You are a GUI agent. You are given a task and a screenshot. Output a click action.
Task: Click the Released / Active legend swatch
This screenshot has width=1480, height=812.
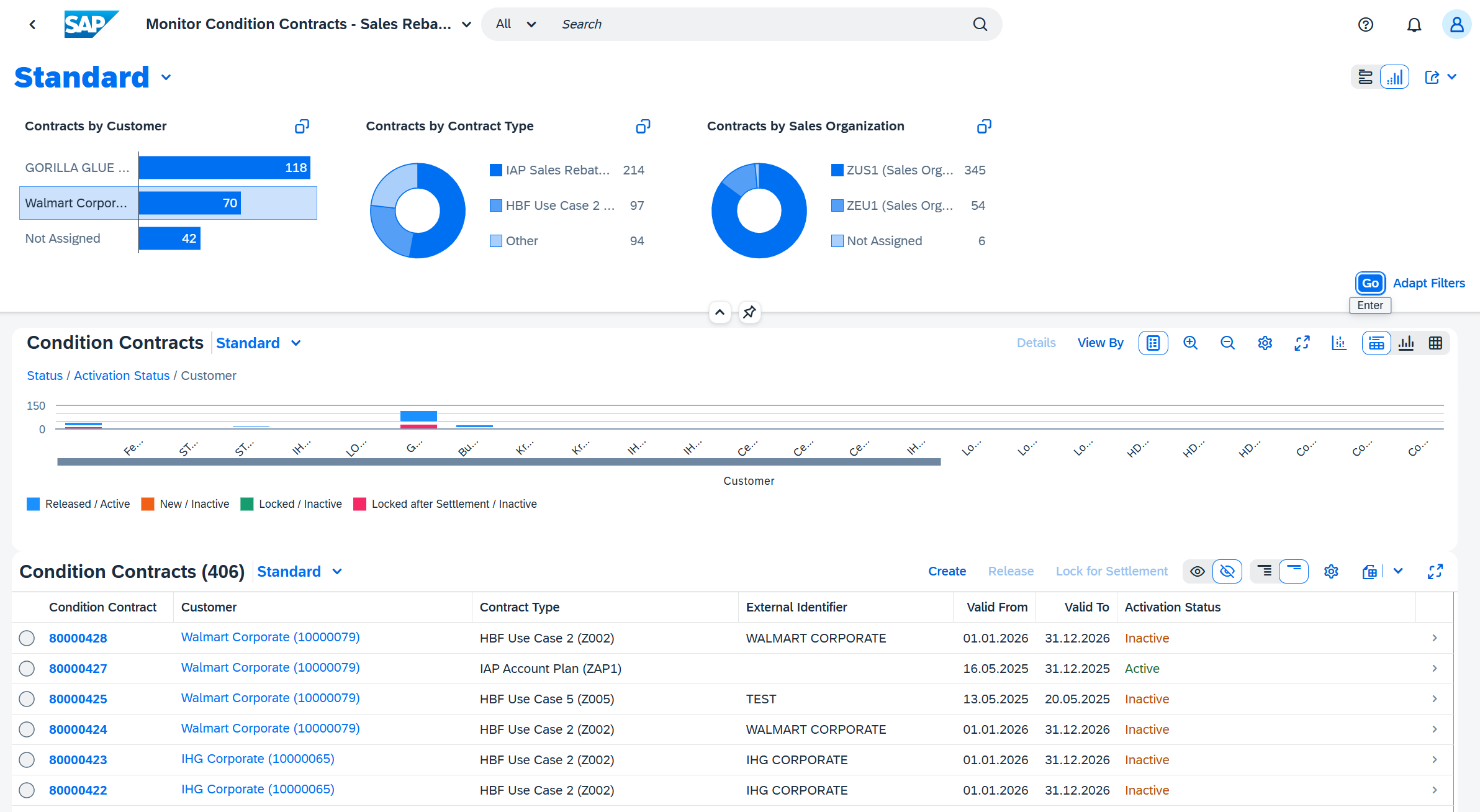[33, 504]
